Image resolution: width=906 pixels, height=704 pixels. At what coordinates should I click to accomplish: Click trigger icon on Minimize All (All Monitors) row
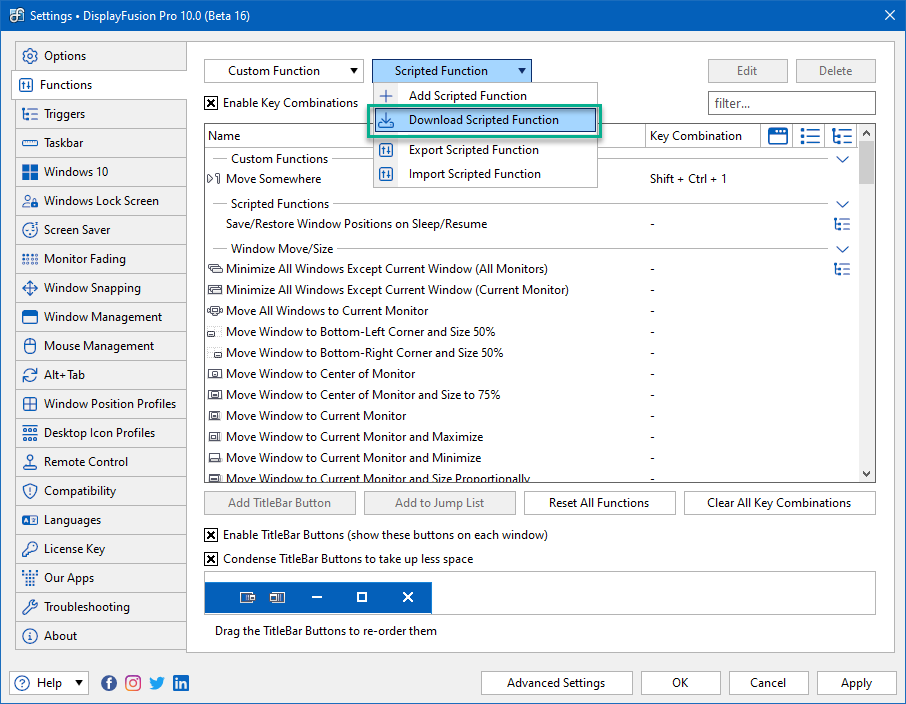(842, 269)
